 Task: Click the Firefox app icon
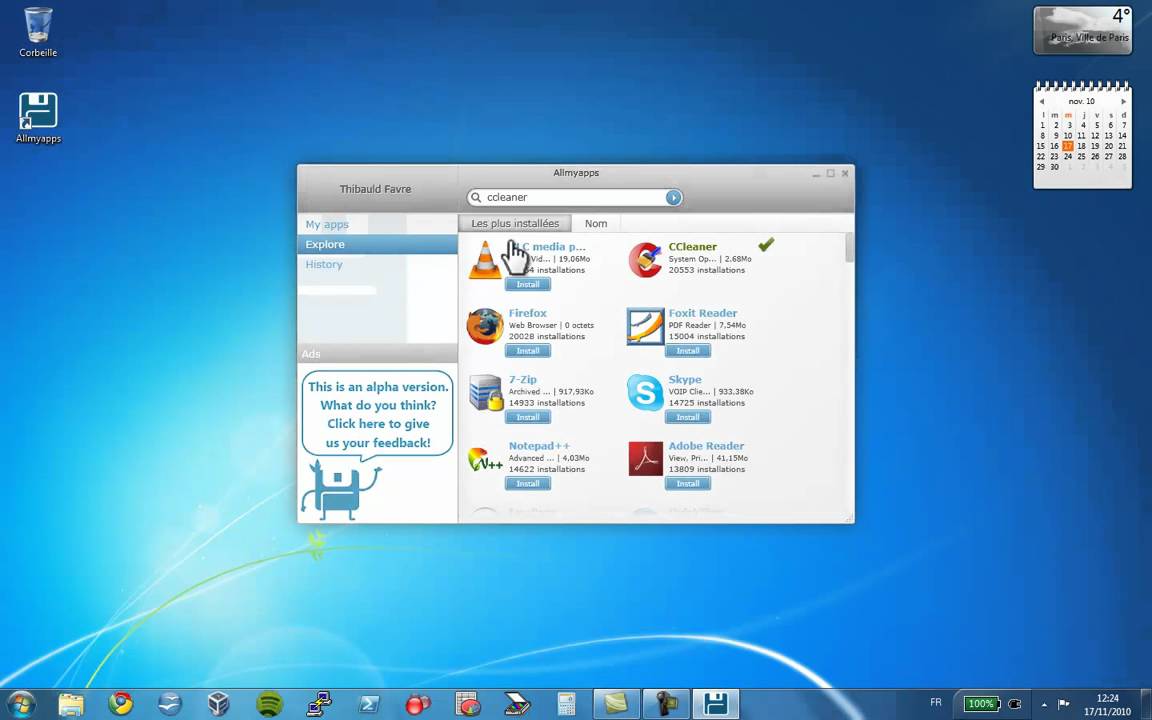485,326
